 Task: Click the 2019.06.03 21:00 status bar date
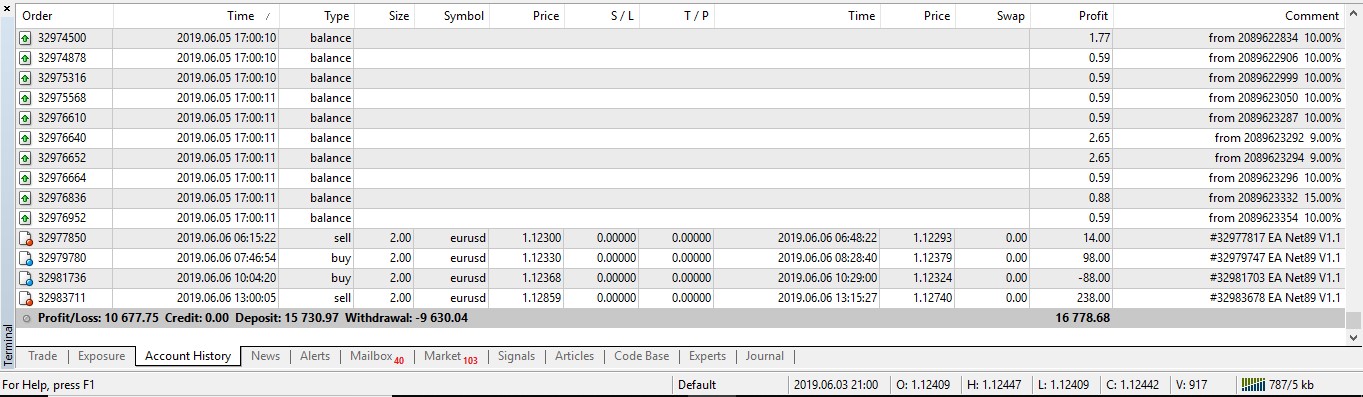click(x=836, y=384)
